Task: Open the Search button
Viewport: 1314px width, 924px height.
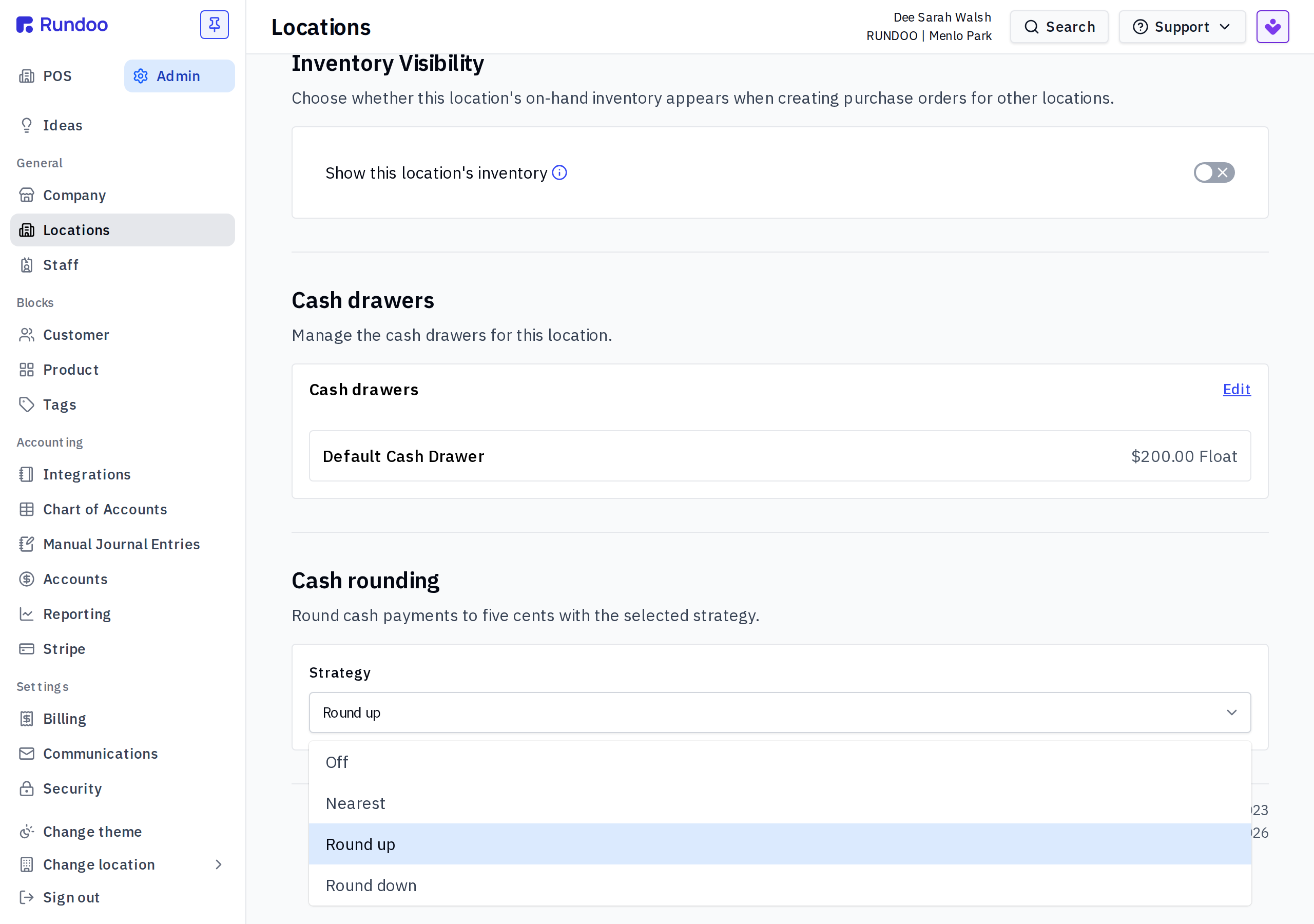Action: (1059, 27)
